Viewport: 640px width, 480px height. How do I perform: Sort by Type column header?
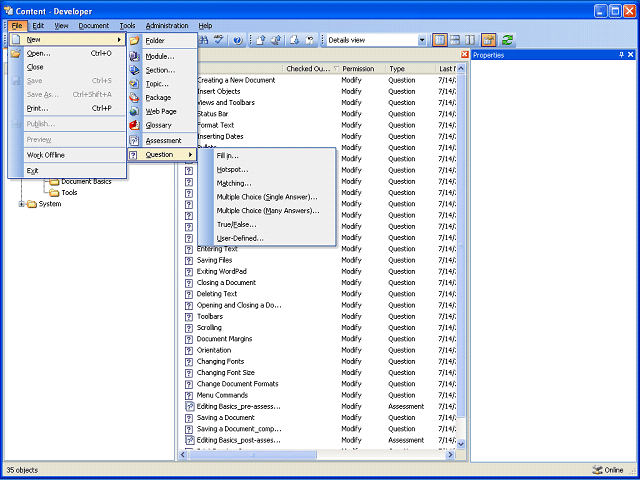(410, 69)
